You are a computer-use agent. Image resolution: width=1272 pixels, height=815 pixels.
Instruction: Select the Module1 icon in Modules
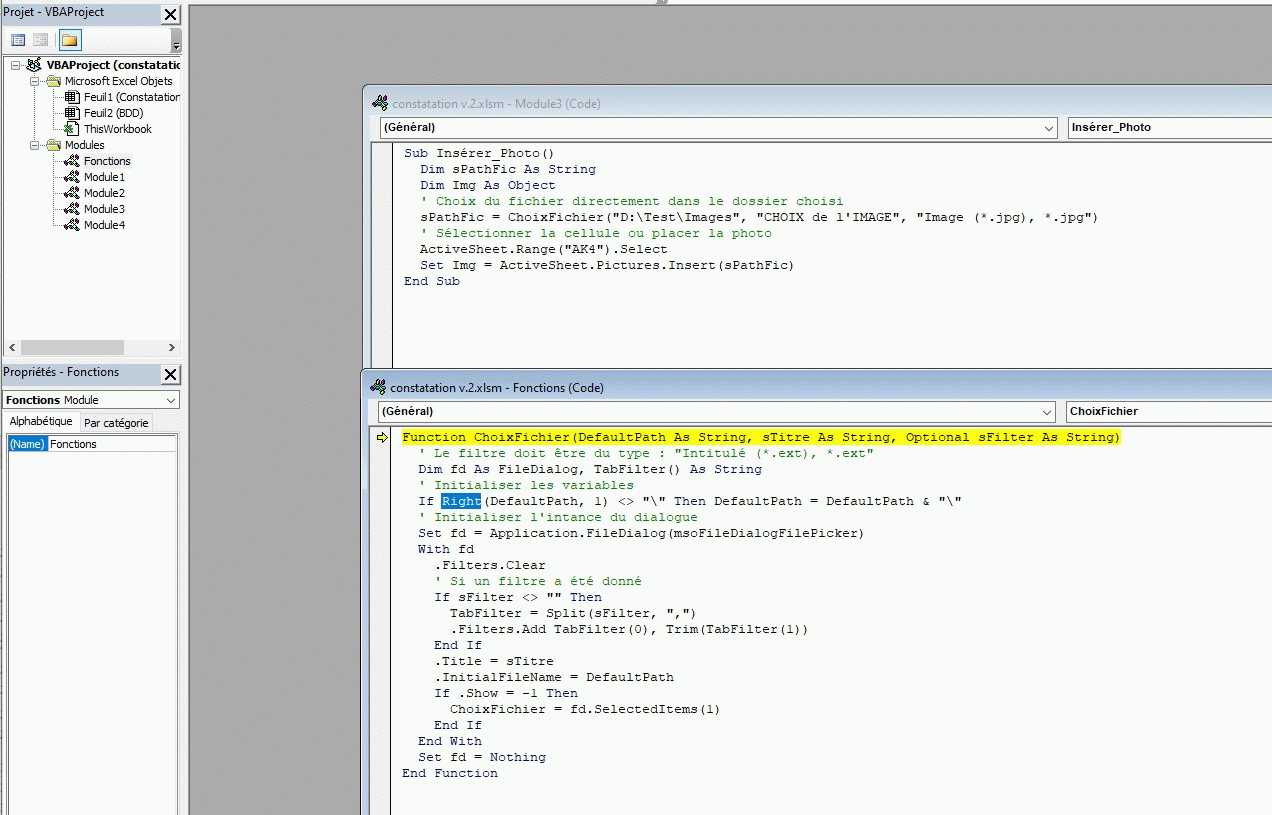click(72, 177)
